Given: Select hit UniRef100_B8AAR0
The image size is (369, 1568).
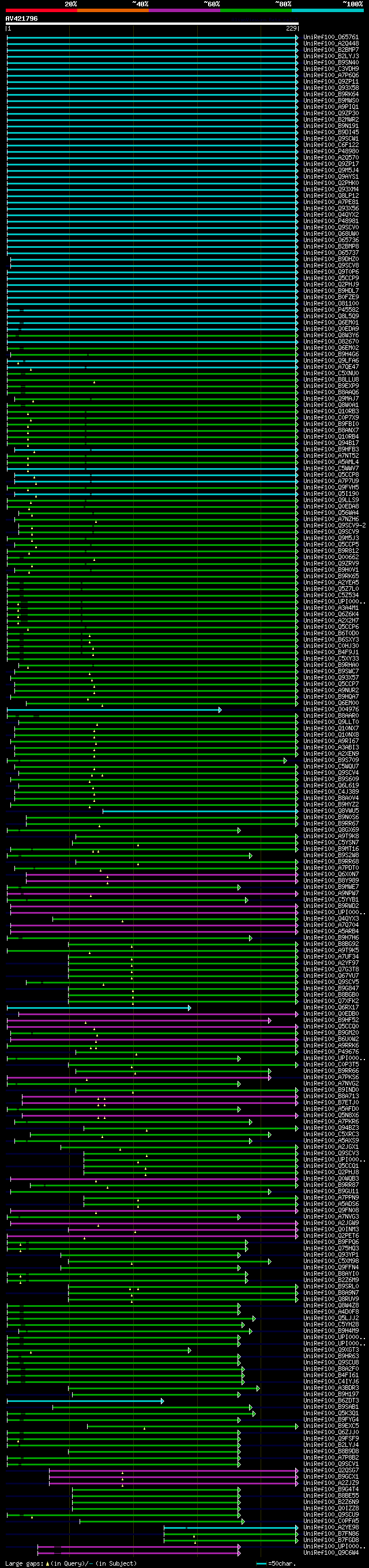Looking at the screenshot, I should pos(332,716).
